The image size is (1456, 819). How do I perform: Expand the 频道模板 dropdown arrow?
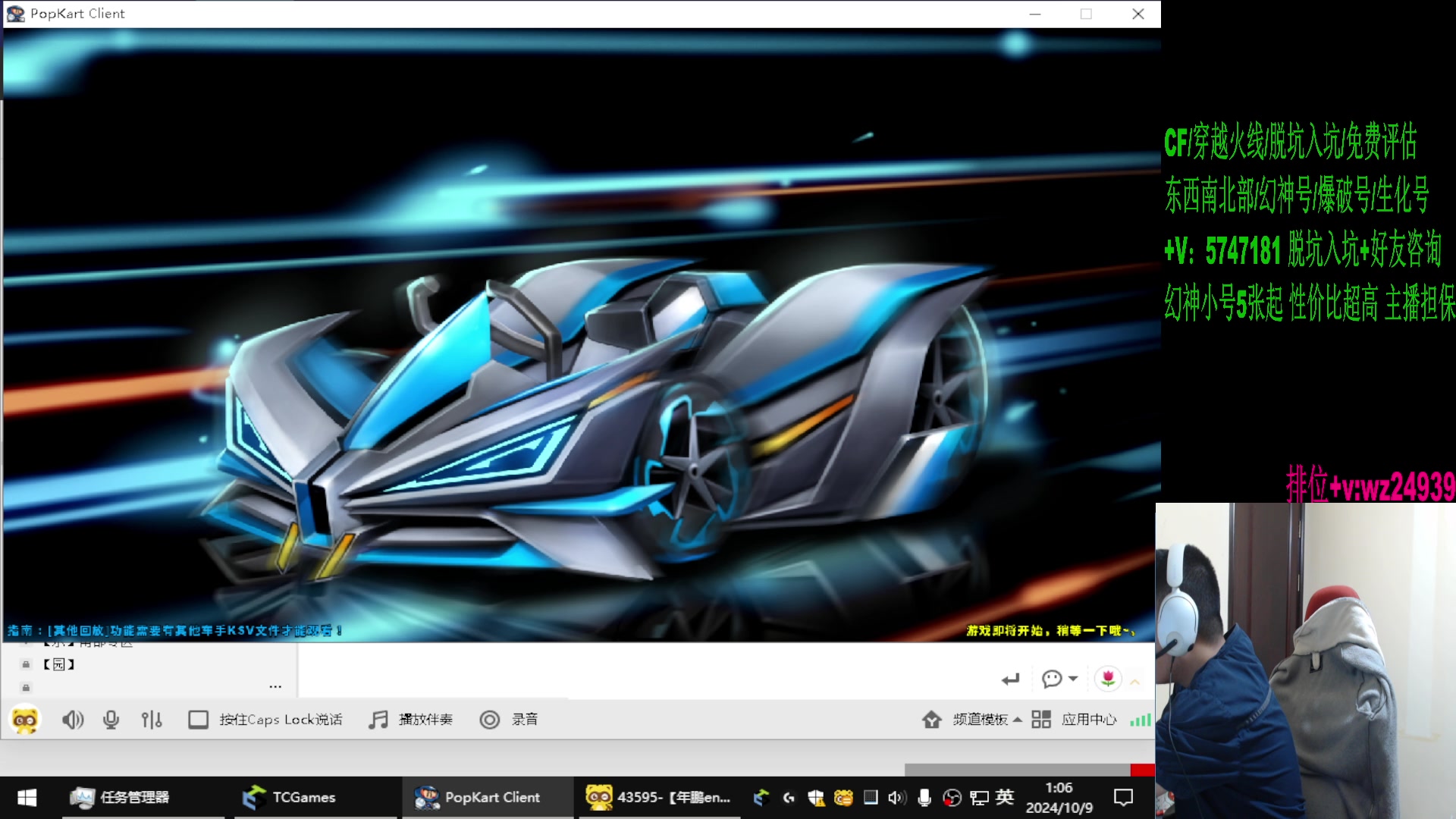click(x=1018, y=720)
